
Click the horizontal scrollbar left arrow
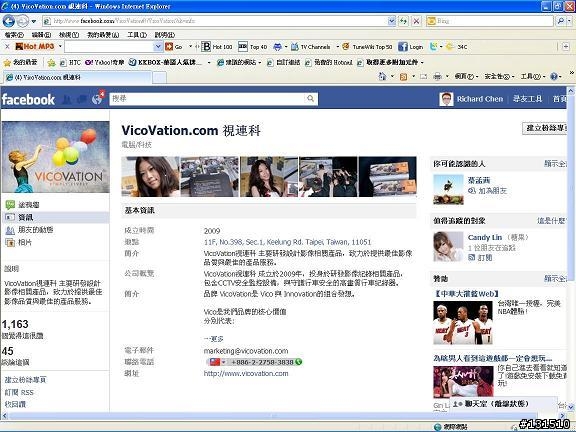pos(4,416)
